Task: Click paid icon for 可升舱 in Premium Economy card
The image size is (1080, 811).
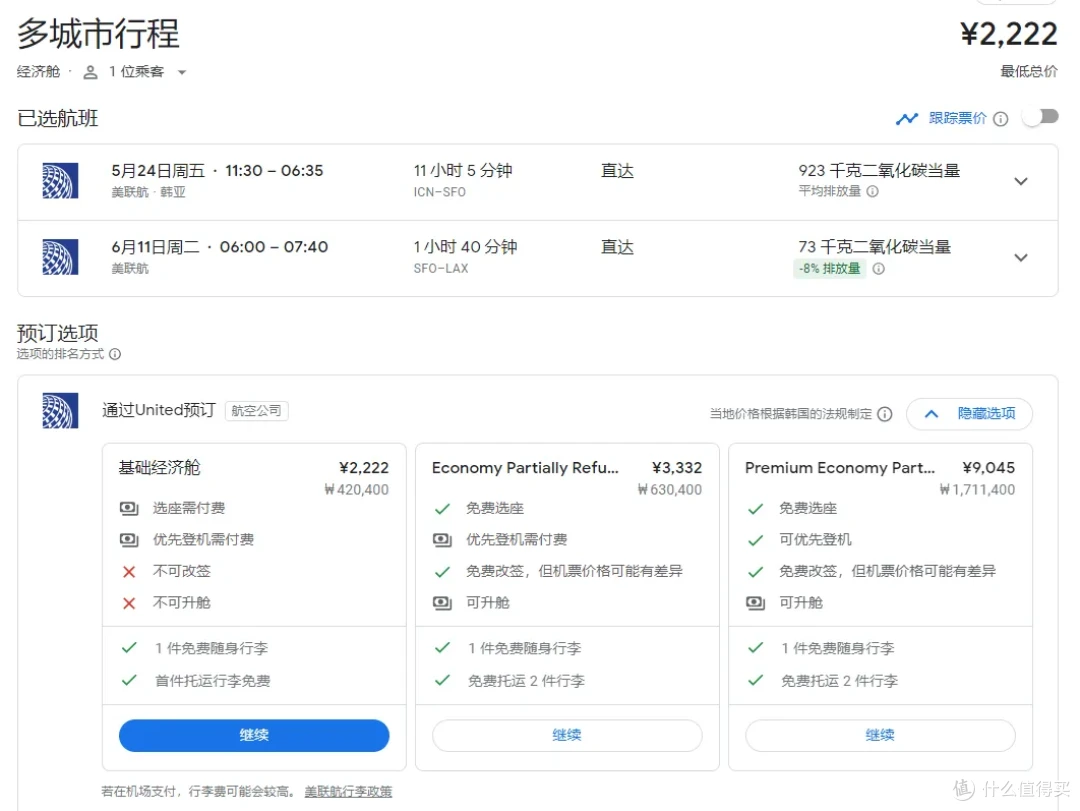Action: [756, 603]
